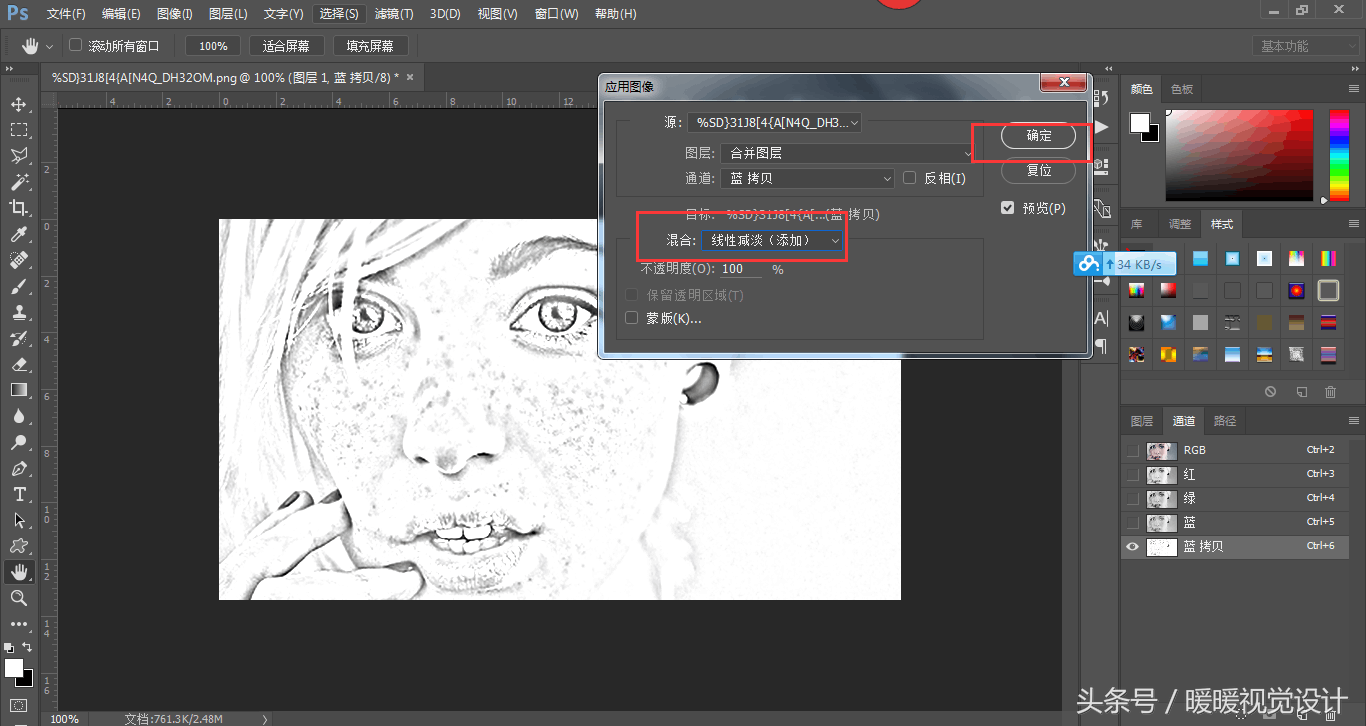
Task: Select the History Brush tool
Action: pos(19,338)
